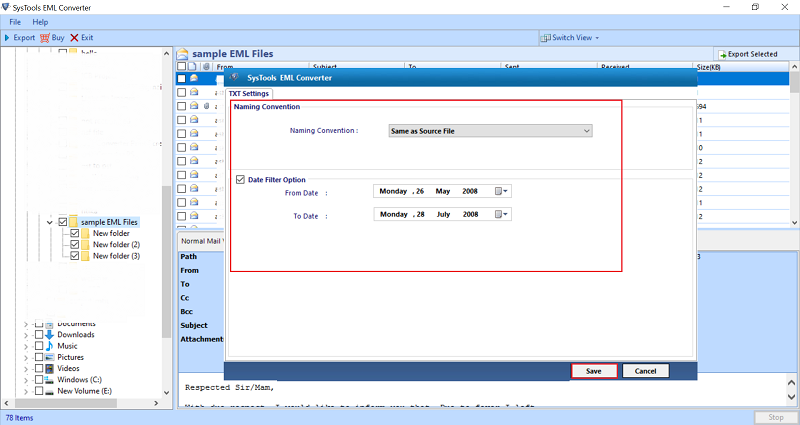Open the File menu
This screenshot has height=425, width=800.
pyautogui.click(x=15, y=22)
